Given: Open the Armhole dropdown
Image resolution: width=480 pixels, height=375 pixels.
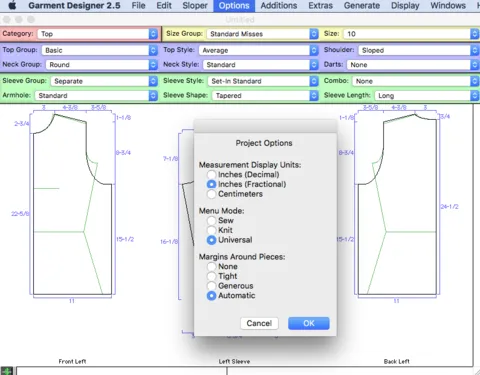Looking at the screenshot, I should click(x=96, y=96).
